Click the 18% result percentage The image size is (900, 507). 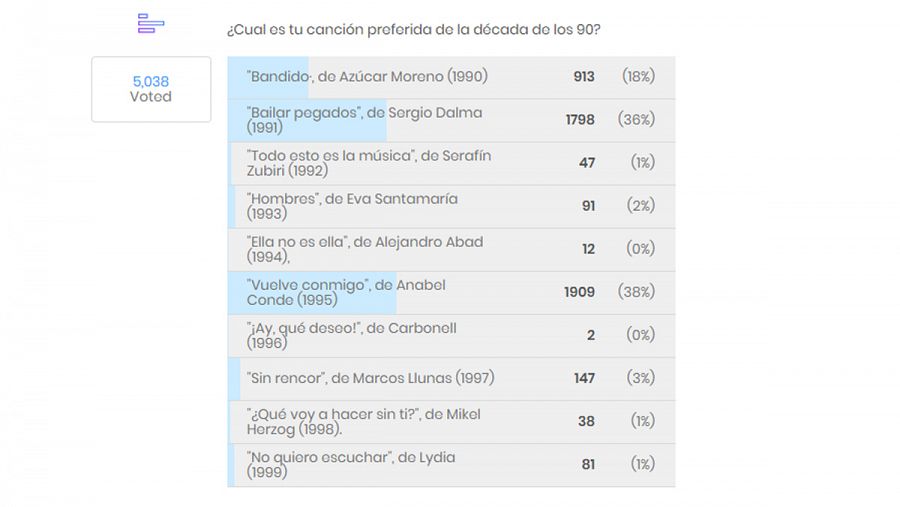pos(638,77)
